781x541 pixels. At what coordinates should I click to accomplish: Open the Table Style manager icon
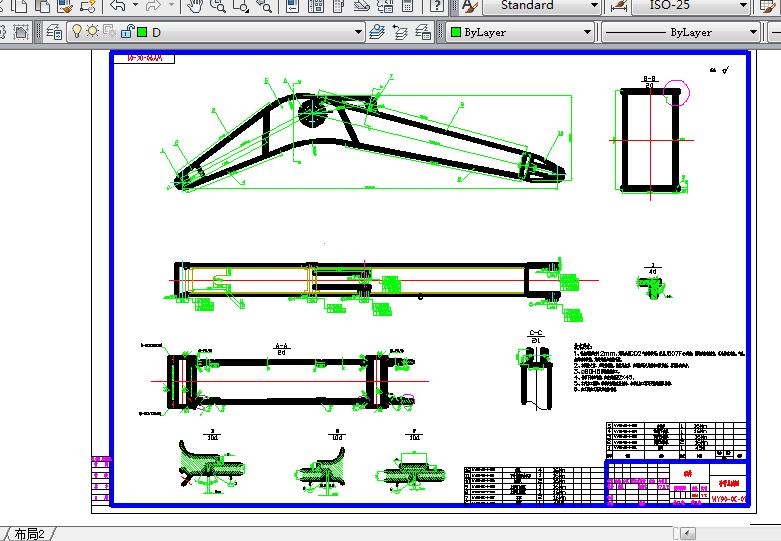tap(770, 6)
